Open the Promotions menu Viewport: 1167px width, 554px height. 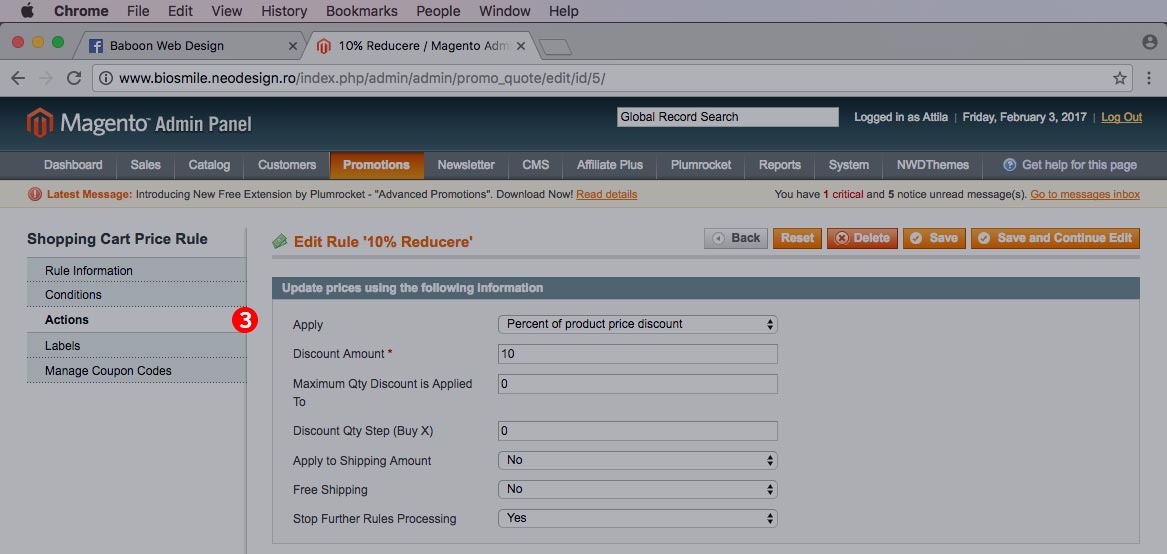(376, 165)
